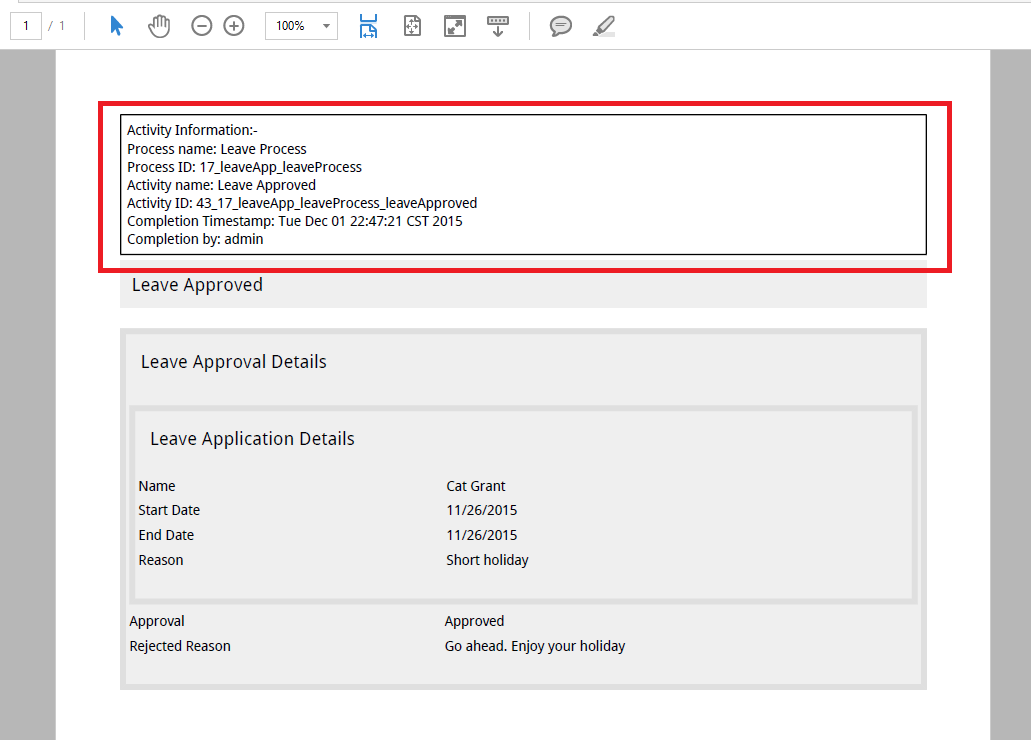Open the read mode toolbar icon
Viewport: 1031px width, 740px height.
pyautogui.click(x=497, y=26)
